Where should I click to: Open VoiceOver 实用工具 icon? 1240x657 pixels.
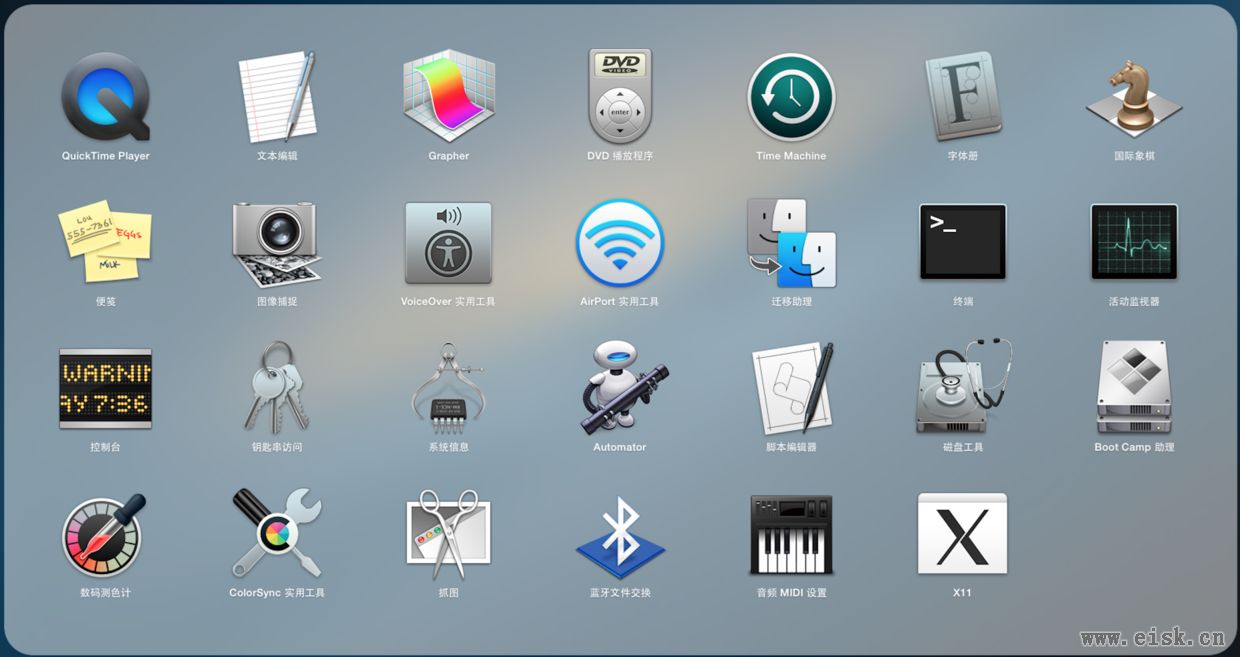point(448,243)
